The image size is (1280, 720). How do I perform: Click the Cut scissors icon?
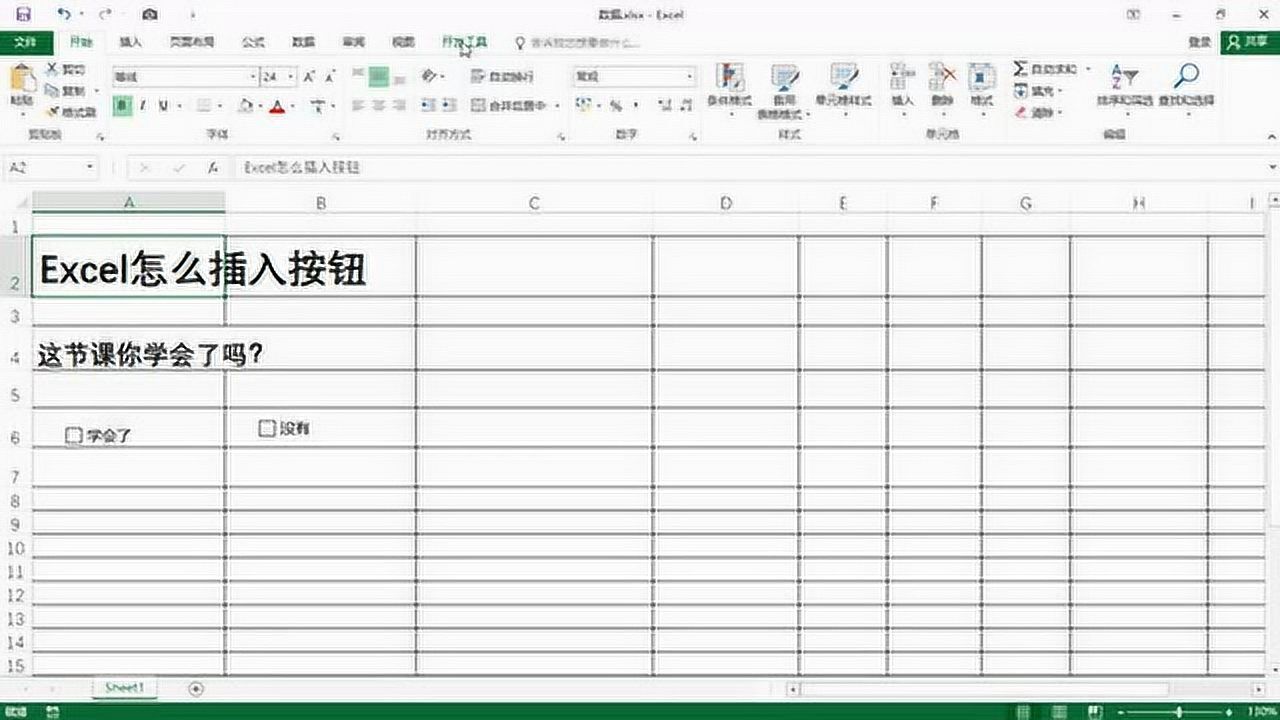[53, 70]
